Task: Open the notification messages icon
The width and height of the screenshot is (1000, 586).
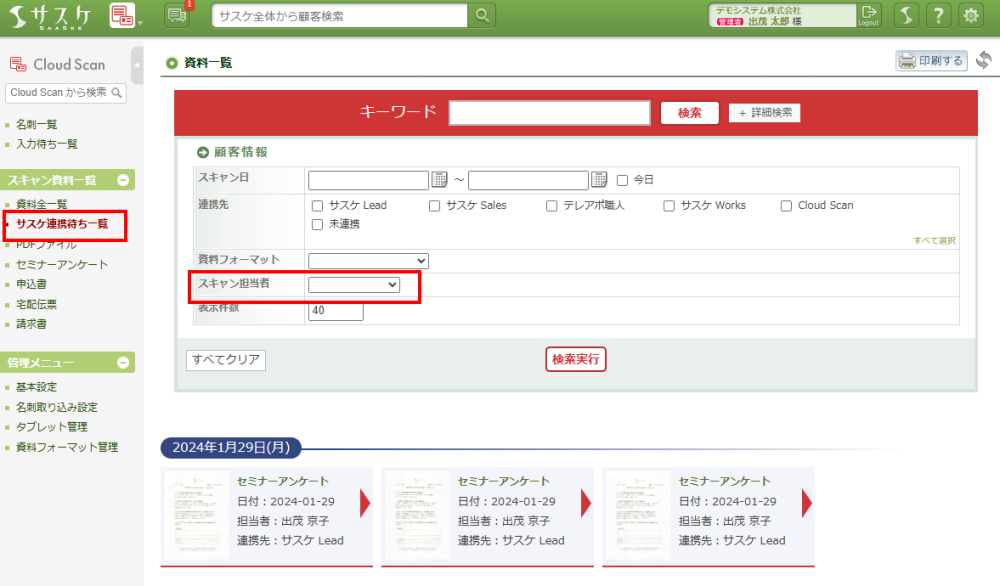Action: (176, 15)
